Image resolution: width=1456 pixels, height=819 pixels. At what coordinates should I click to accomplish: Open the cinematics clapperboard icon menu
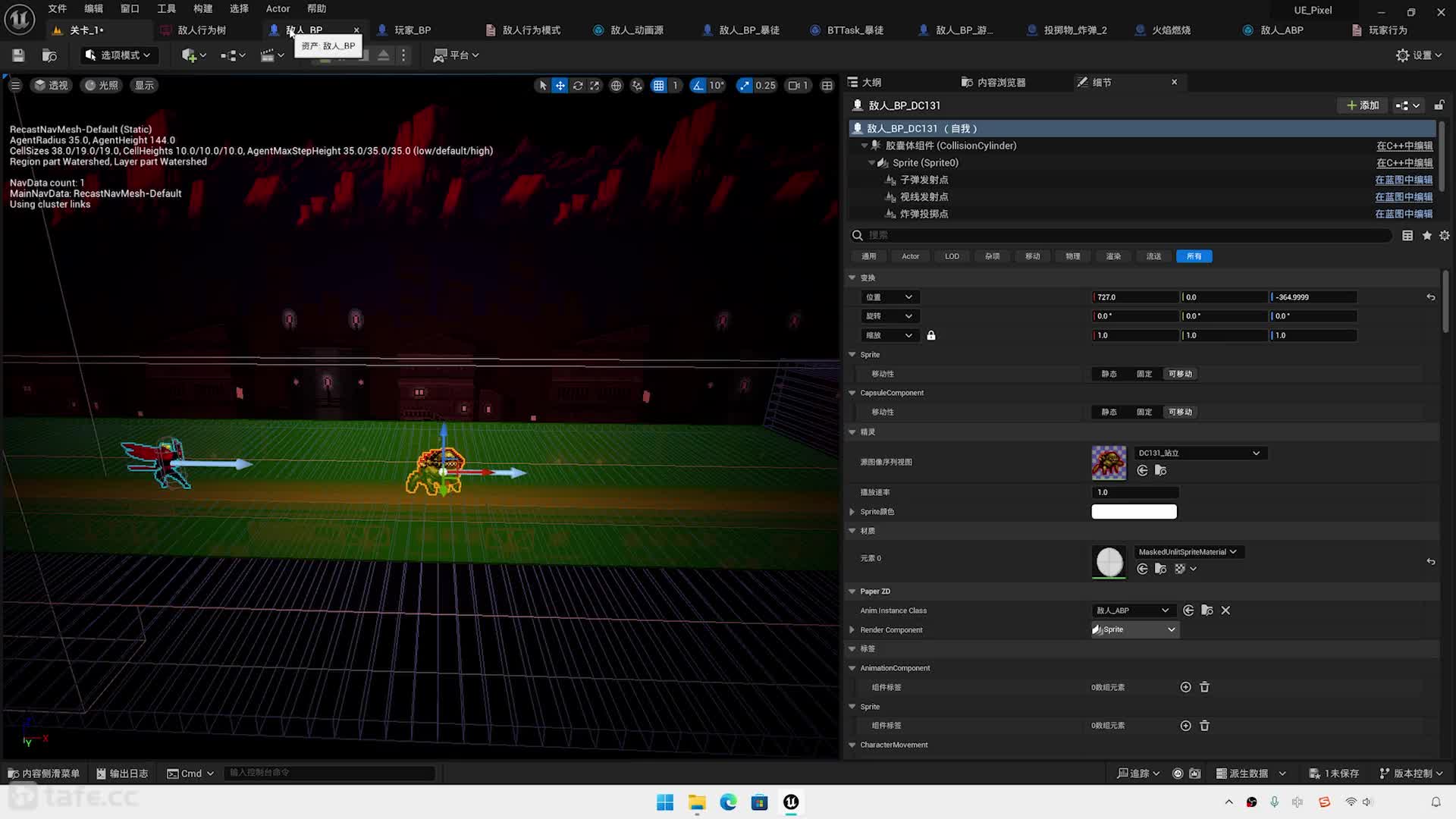(271, 55)
